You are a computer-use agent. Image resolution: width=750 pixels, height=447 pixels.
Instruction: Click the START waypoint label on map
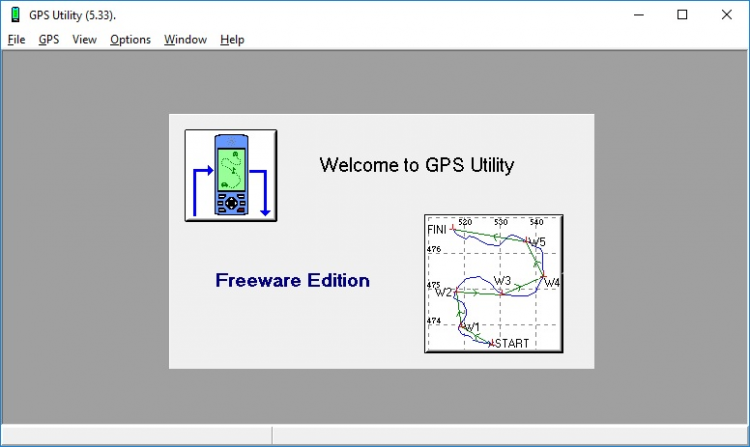coord(512,343)
